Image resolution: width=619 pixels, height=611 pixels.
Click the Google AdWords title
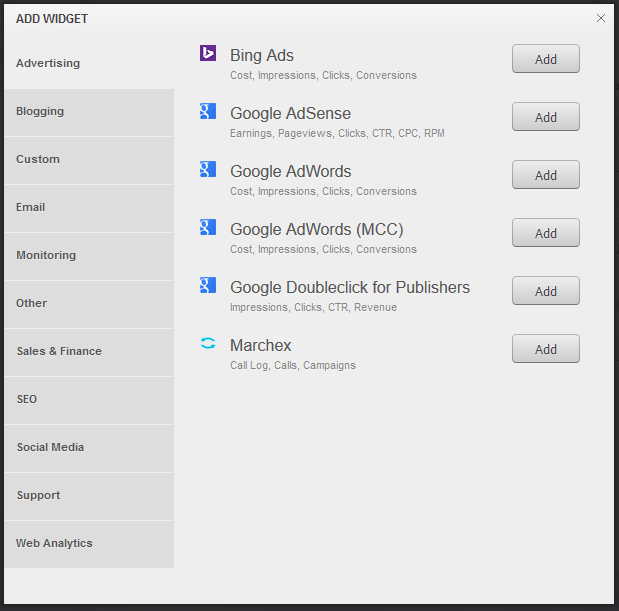pyautogui.click(x=291, y=172)
